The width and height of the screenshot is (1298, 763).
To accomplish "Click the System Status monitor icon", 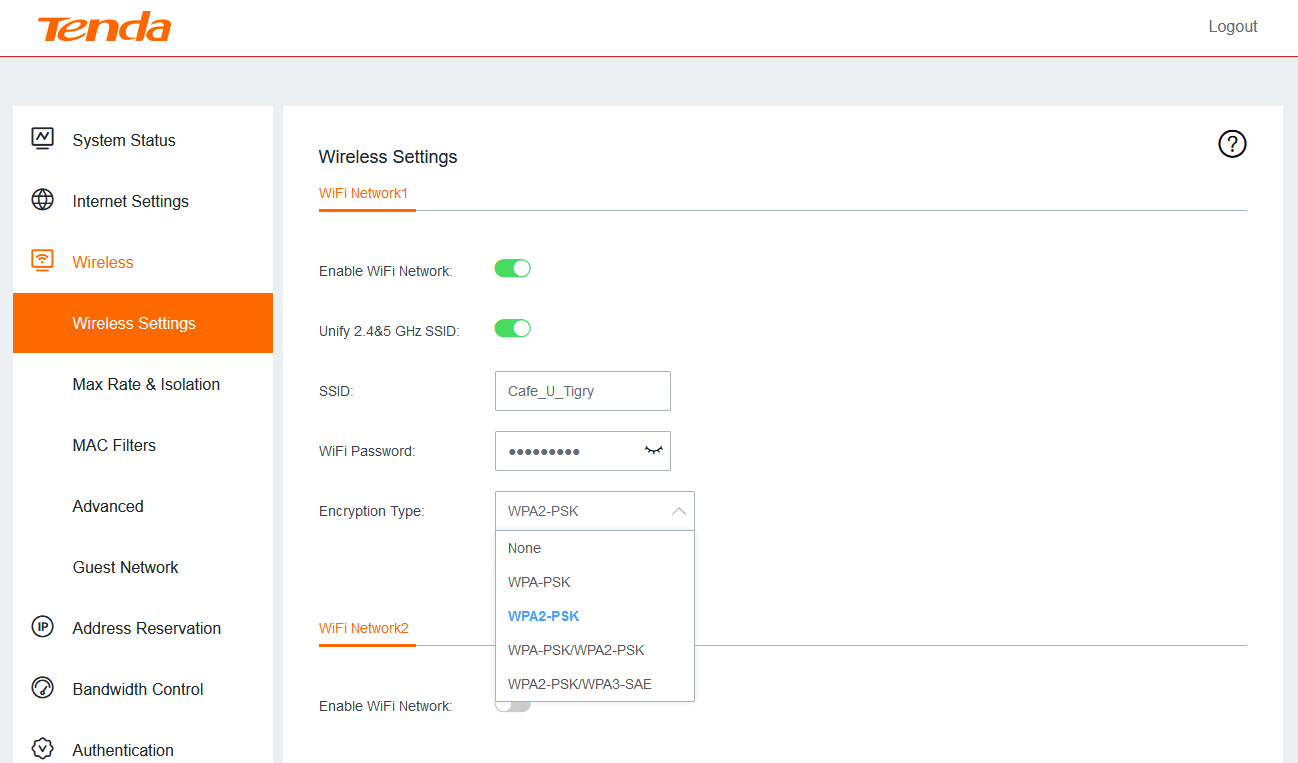I will (x=42, y=139).
